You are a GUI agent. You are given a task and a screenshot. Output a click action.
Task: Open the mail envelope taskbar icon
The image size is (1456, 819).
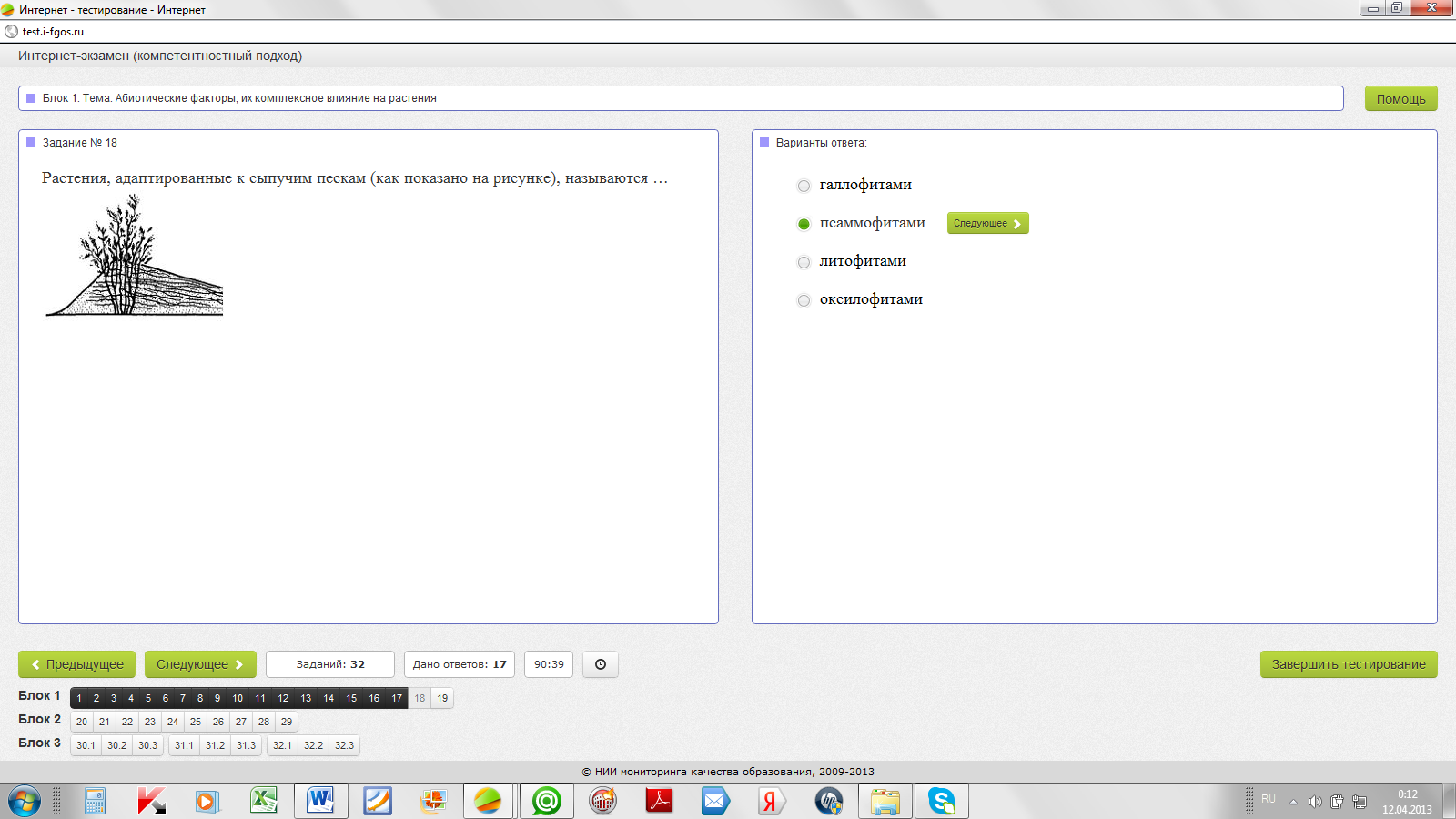click(x=715, y=802)
